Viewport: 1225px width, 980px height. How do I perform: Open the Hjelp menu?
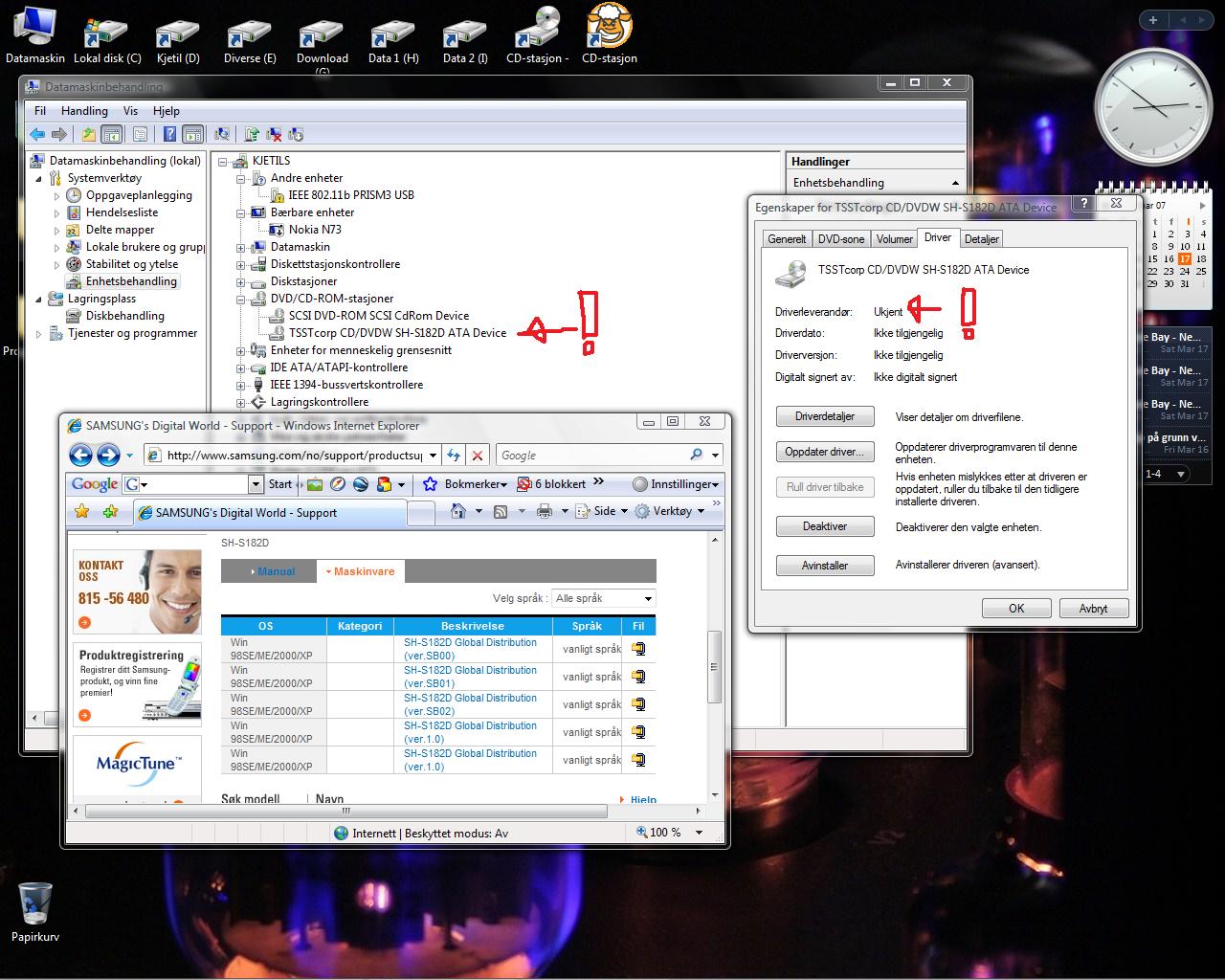167,111
